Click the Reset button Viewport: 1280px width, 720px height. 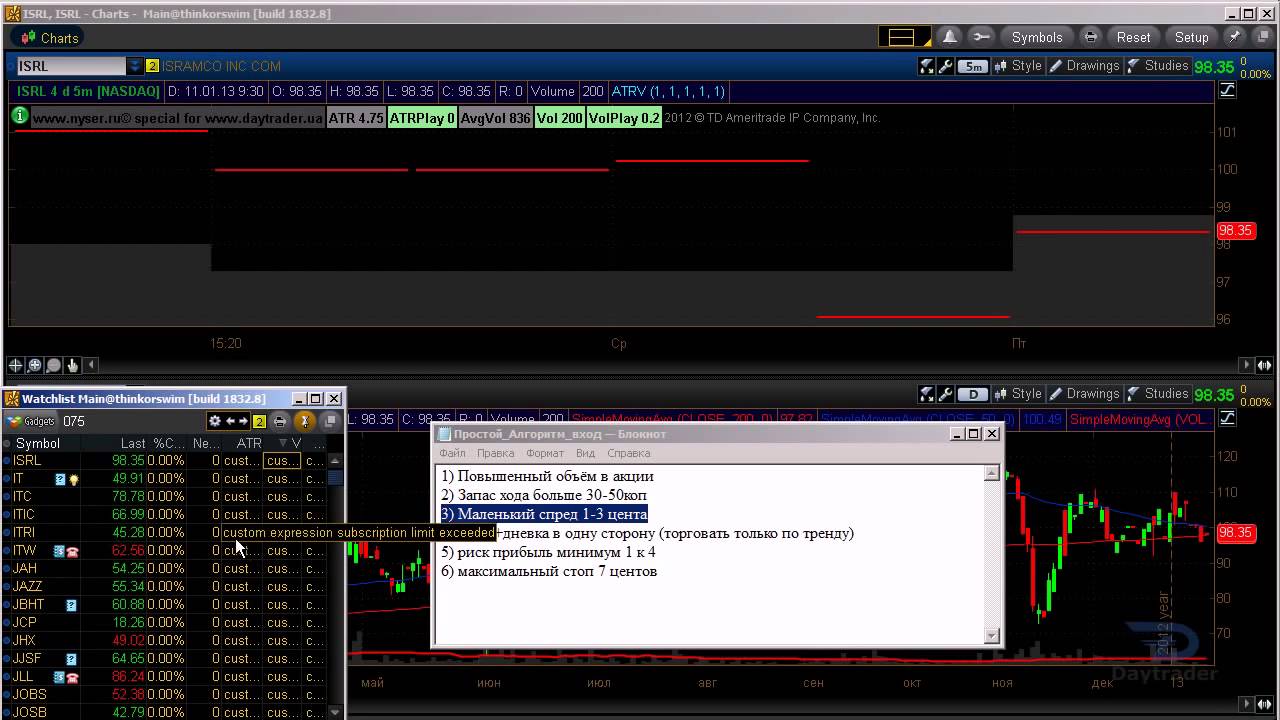(1133, 37)
